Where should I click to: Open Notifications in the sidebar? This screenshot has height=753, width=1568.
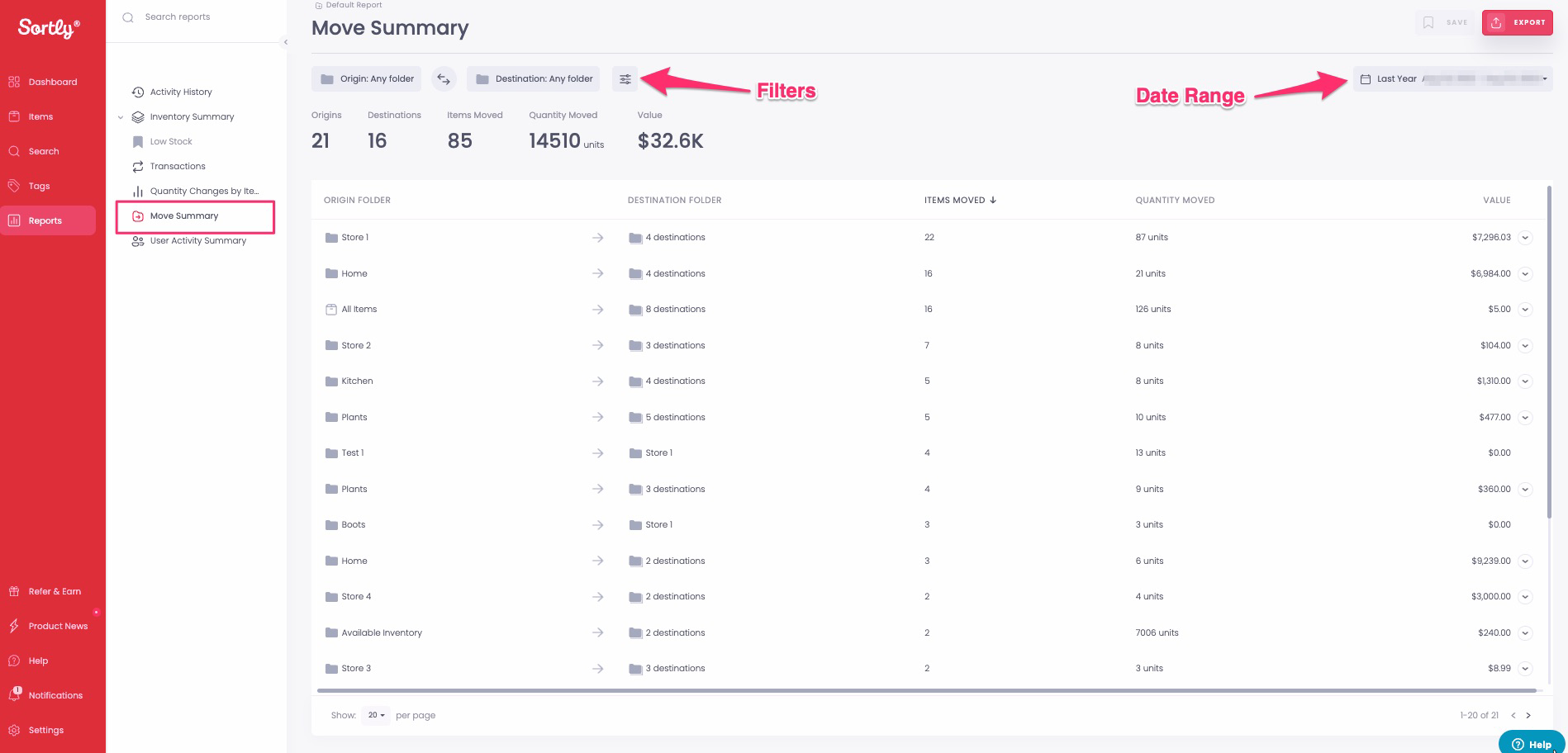coord(55,695)
